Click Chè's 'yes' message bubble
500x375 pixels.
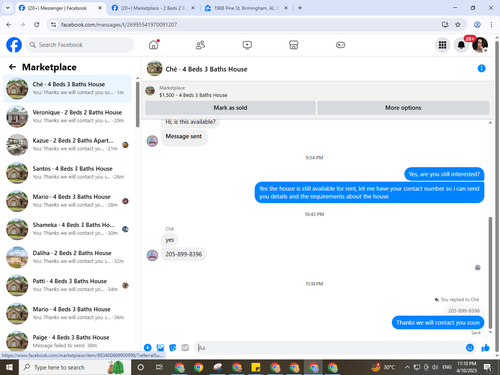point(170,240)
